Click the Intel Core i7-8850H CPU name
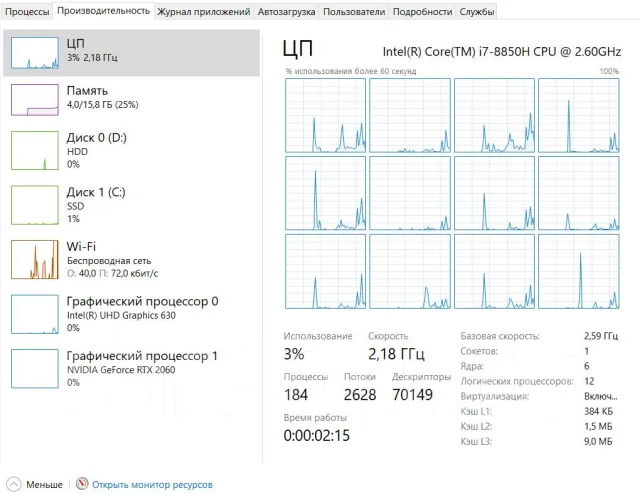The height and width of the screenshot is (503, 640). (502, 52)
